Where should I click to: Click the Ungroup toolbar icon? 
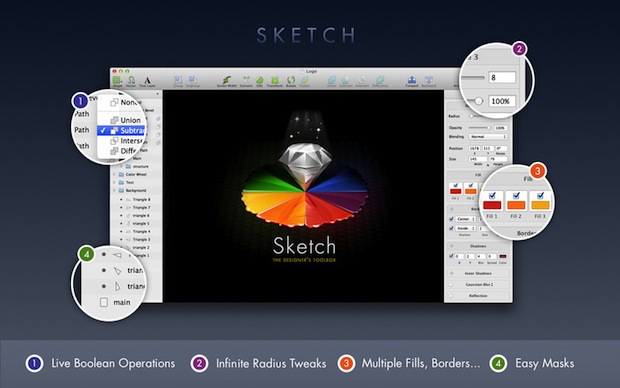(x=193, y=81)
